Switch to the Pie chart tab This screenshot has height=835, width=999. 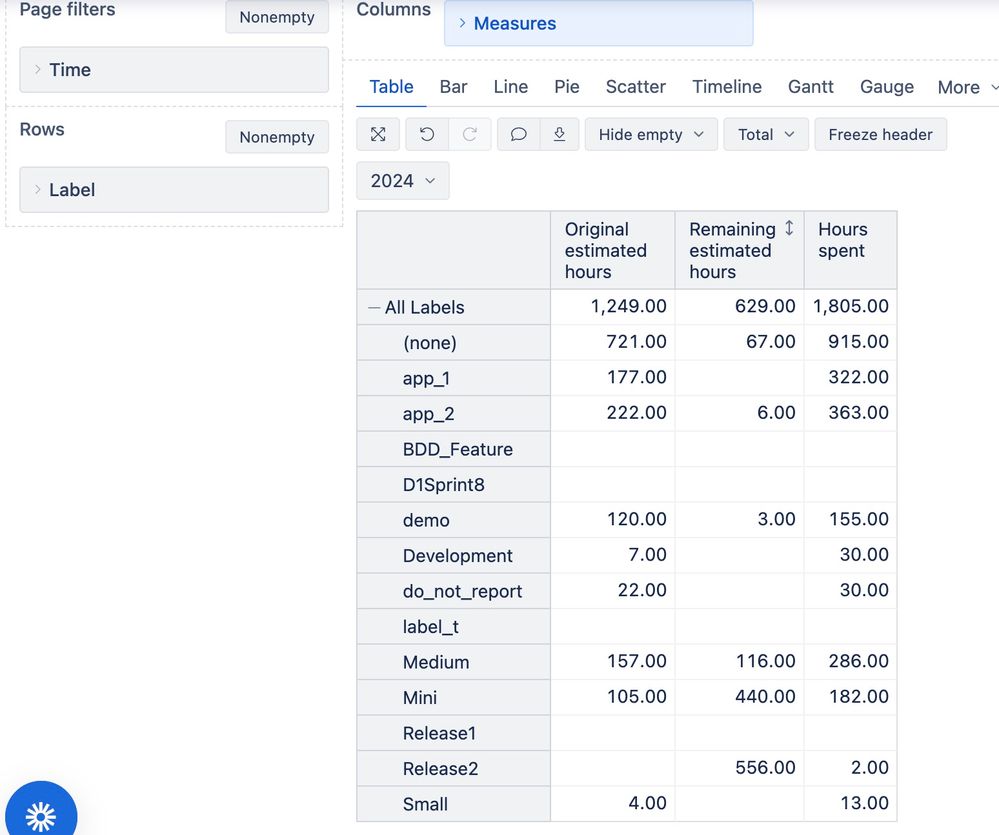pyautogui.click(x=567, y=87)
